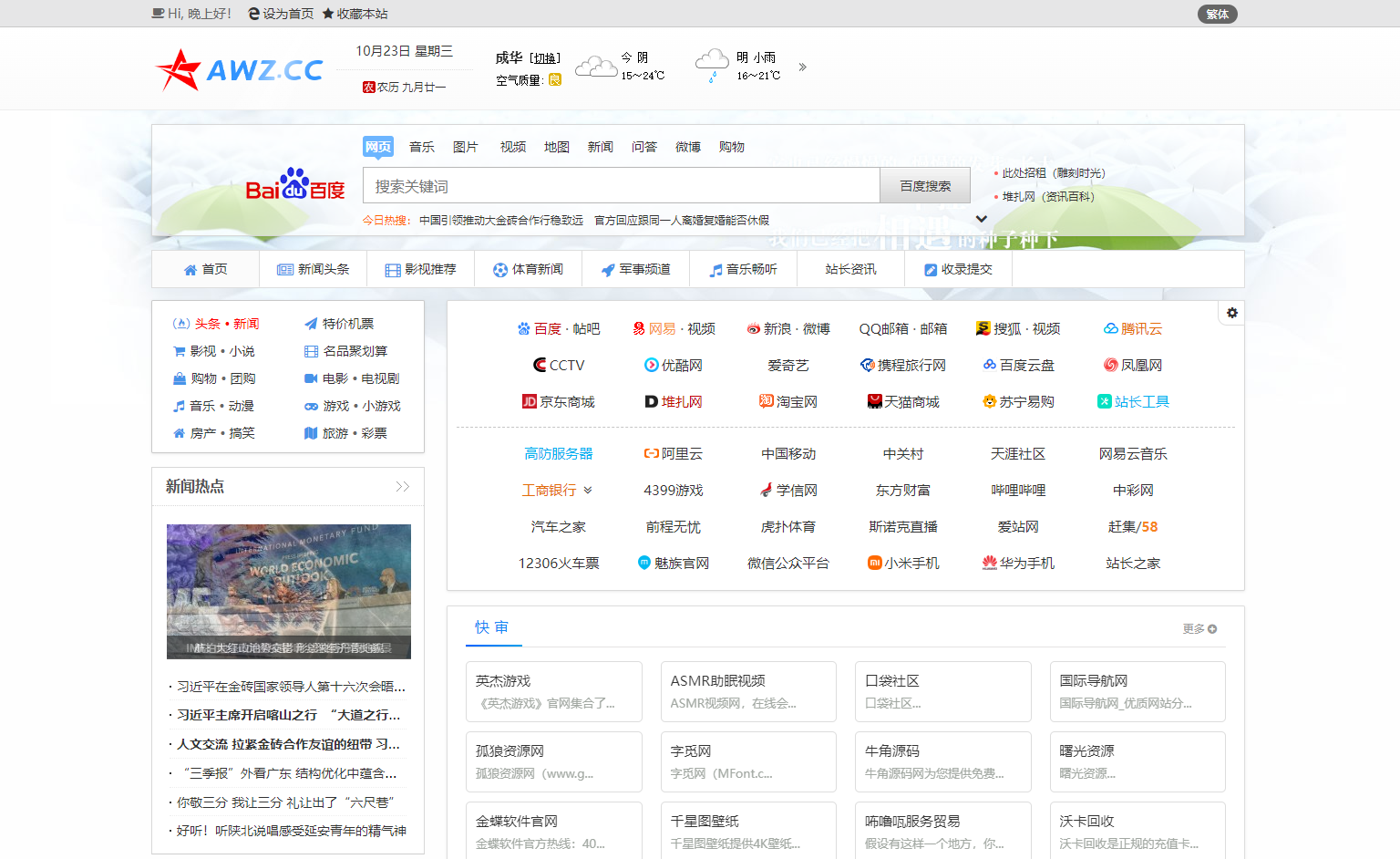Expand the Baidu hot search chevron
1400x859 pixels.
tap(982, 219)
